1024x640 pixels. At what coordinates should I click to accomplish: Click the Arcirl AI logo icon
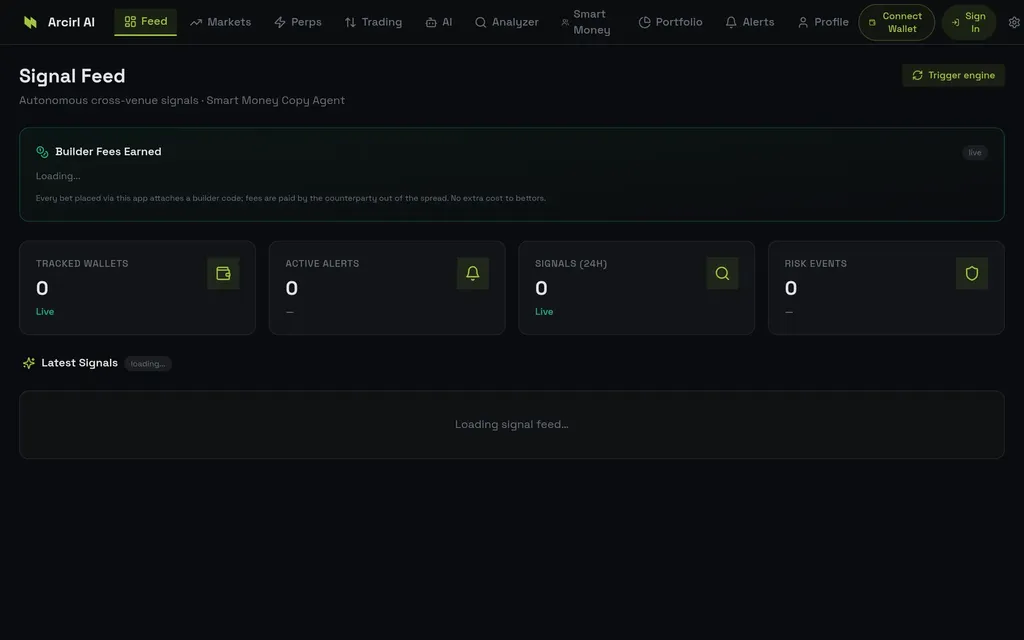click(30, 22)
